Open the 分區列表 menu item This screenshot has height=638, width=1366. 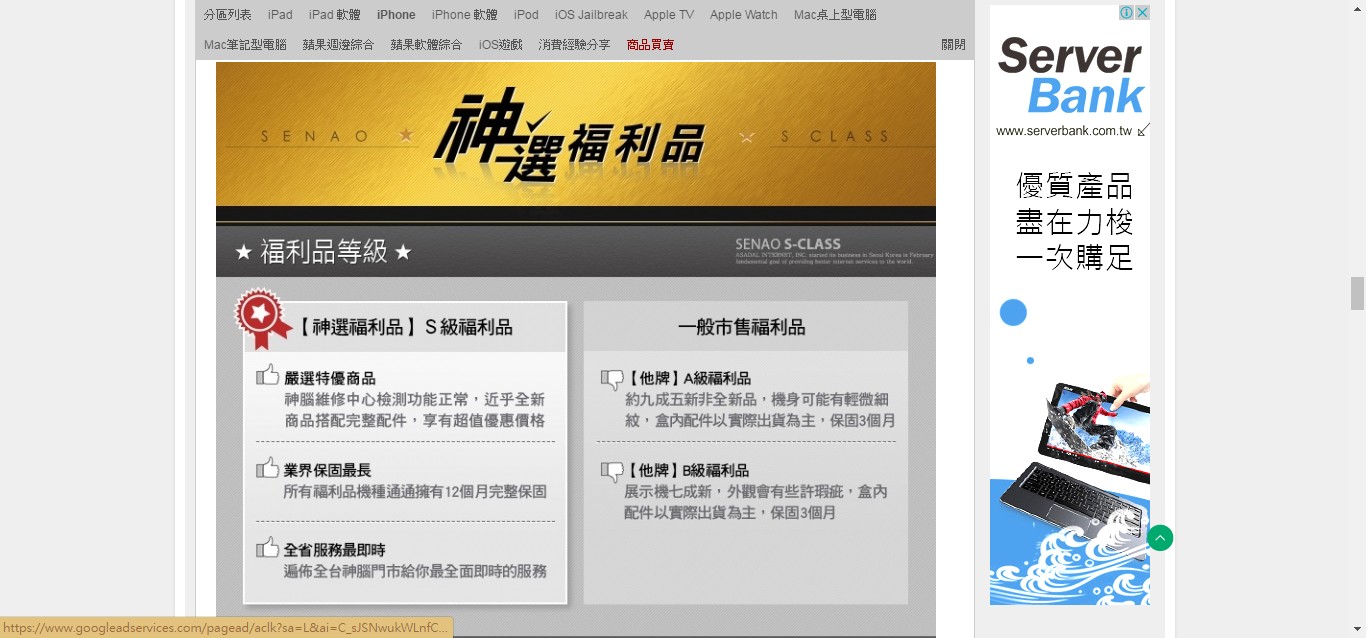coord(227,15)
